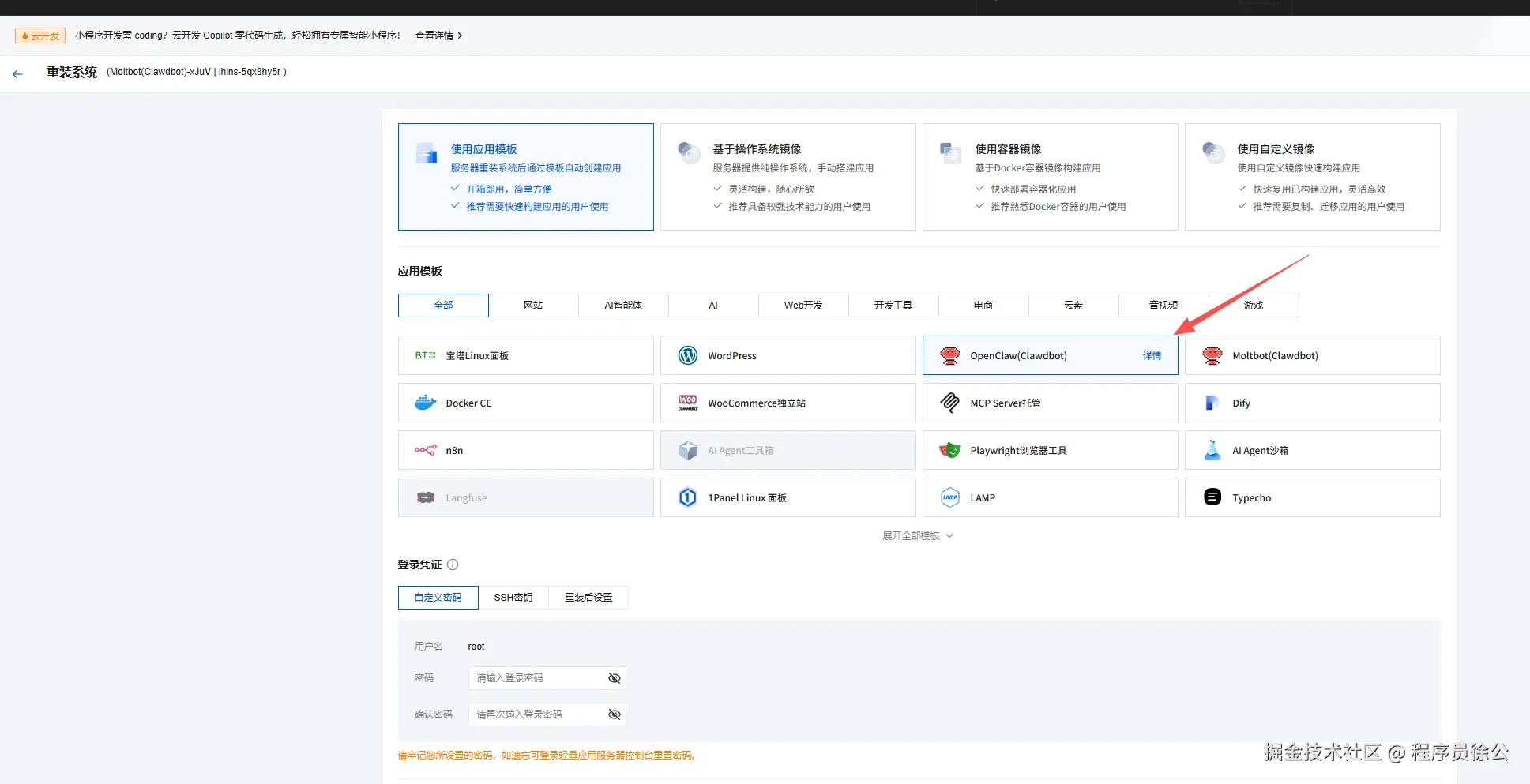Switch to the 电商 category tab

tap(983, 306)
